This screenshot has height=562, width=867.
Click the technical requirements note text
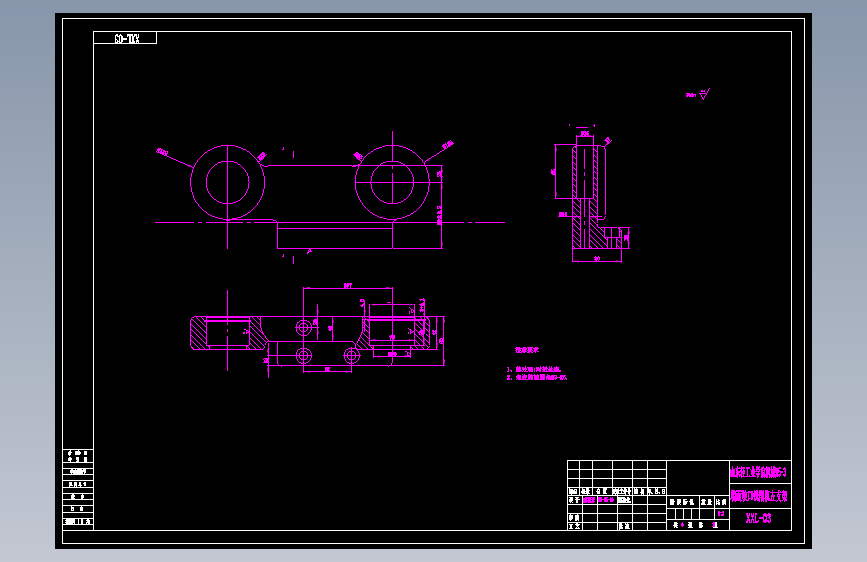tap(537, 365)
